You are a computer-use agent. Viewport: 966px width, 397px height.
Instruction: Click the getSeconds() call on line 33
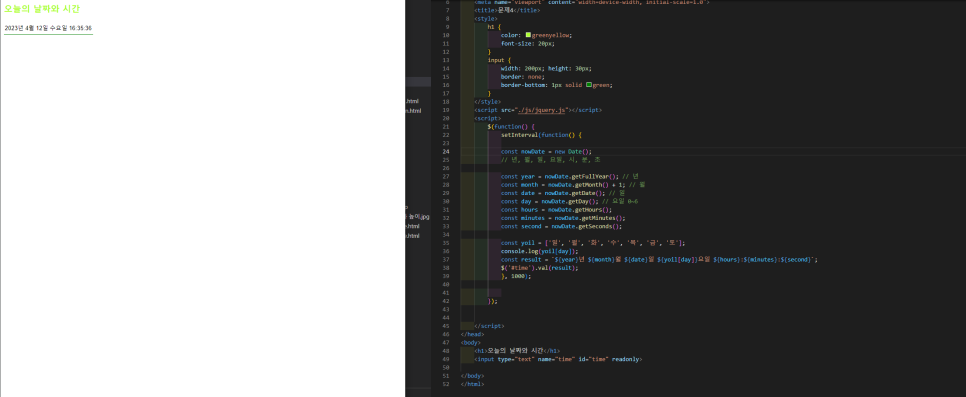coord(599,226)
